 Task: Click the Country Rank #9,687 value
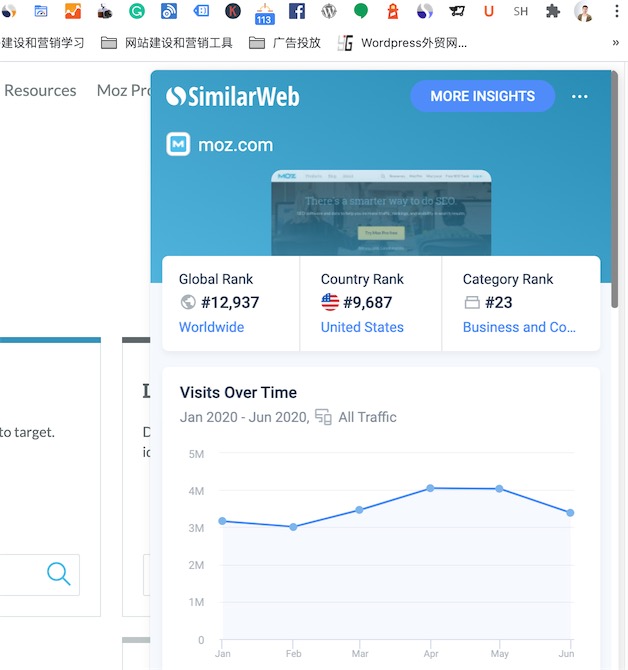tap(367, 303)
